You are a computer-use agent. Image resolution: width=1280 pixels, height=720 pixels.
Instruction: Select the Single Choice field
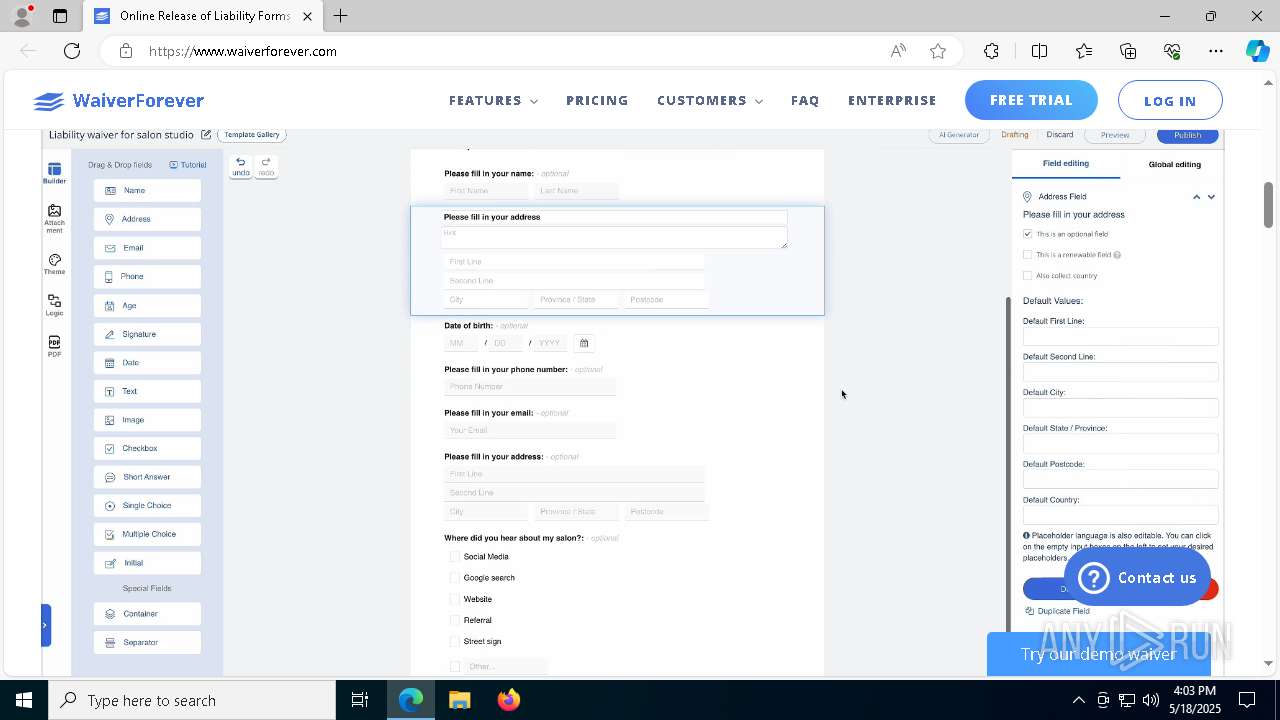coord(147,506)
